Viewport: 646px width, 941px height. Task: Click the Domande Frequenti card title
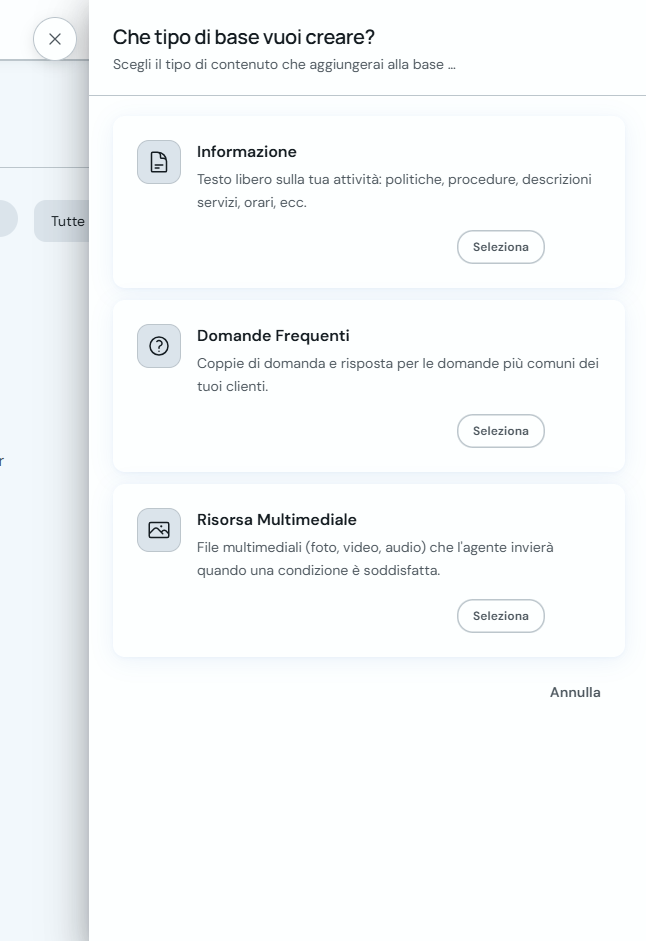click(x=273, y=335)
